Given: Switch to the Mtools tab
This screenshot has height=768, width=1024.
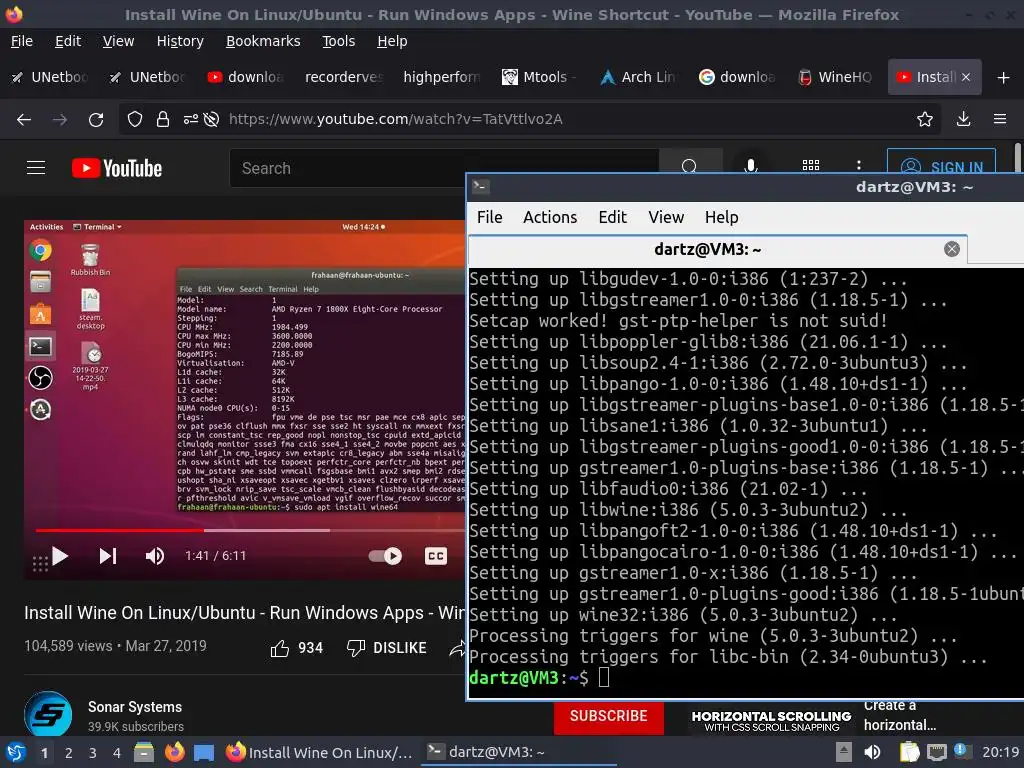Looking at the screenshot, I should [x=539, y=77].
